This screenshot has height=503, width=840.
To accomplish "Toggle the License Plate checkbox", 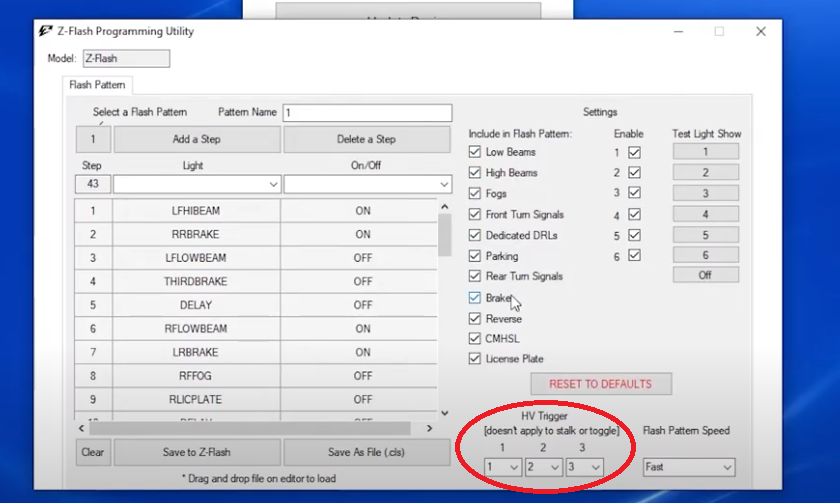I will (475, 358).
